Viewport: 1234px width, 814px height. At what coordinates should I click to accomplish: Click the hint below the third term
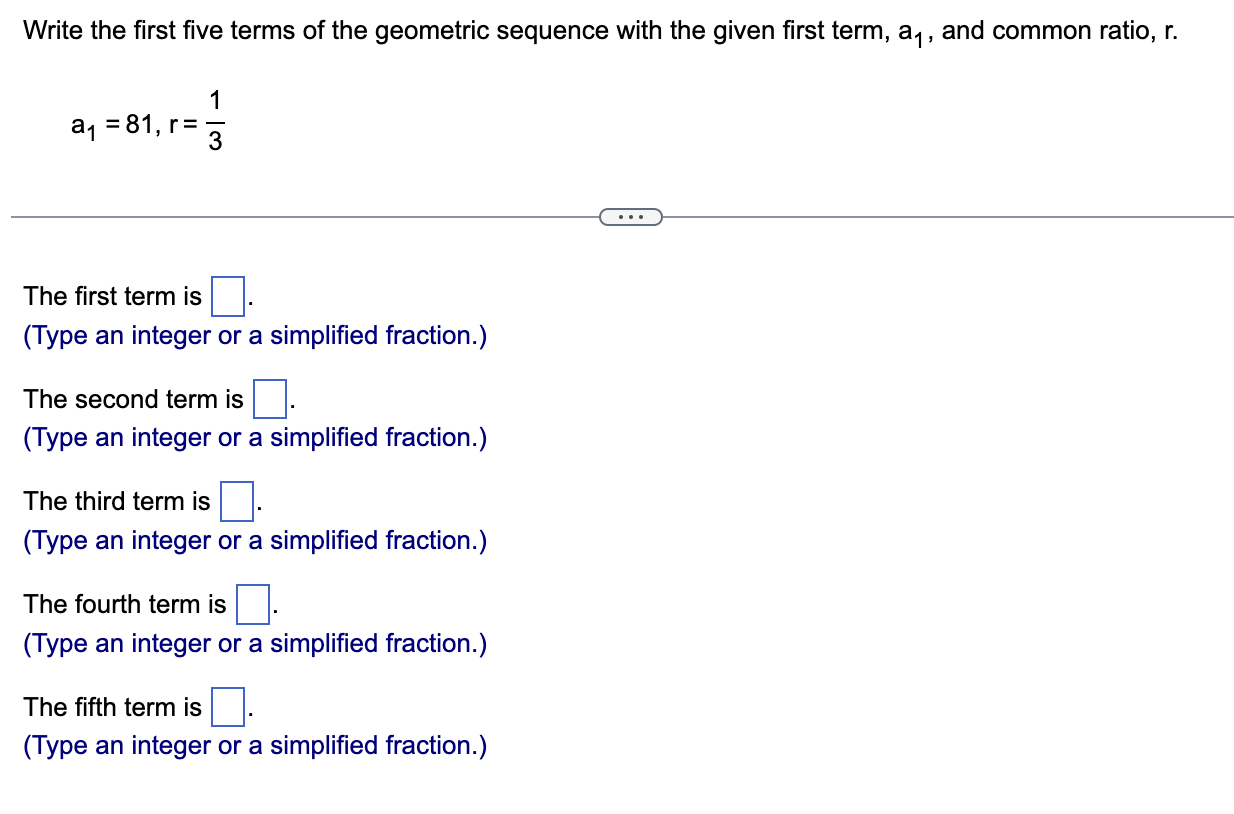(x=255, y=540)
